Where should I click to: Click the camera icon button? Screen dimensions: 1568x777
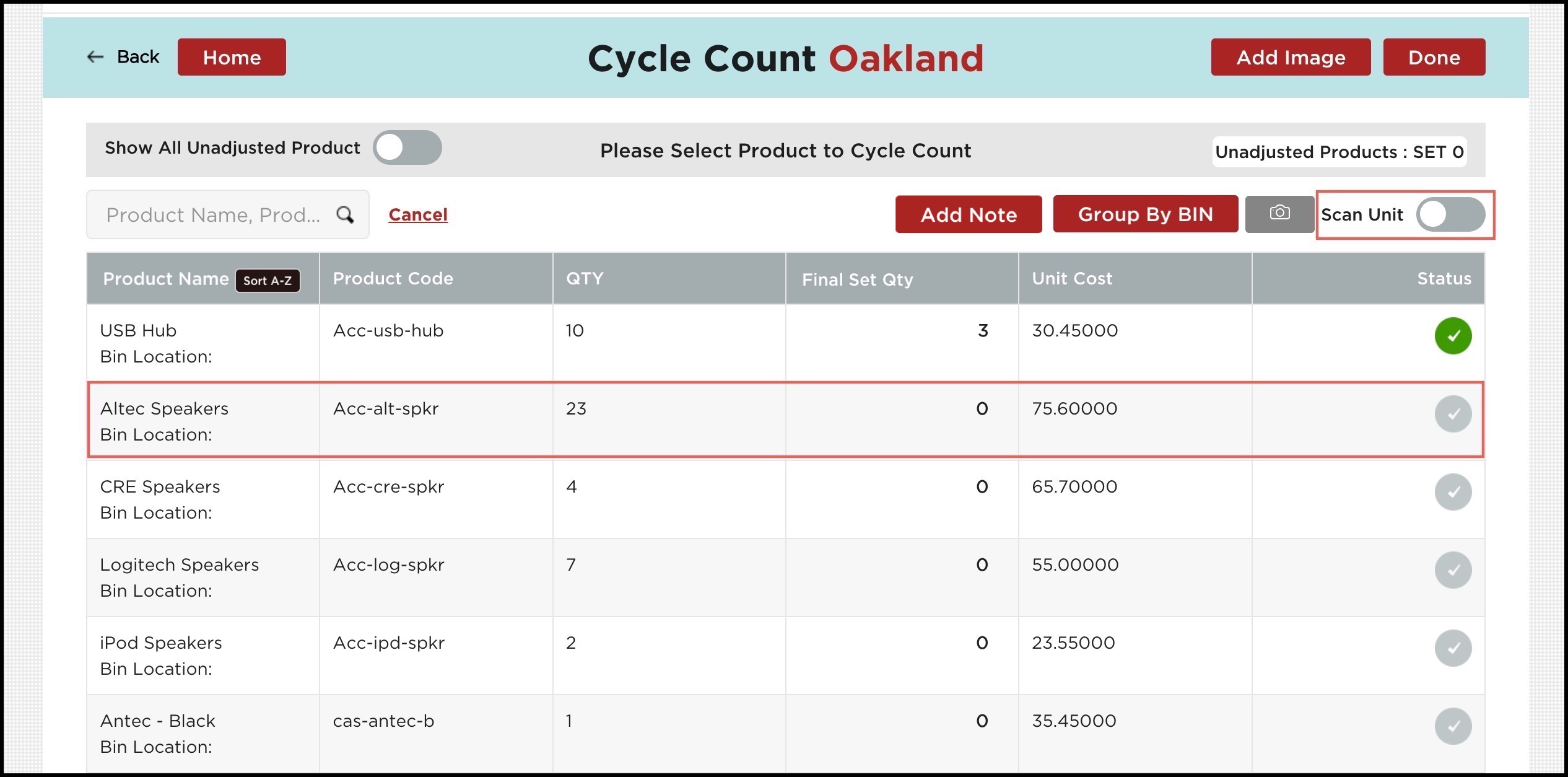click(x=1279, y=214)
